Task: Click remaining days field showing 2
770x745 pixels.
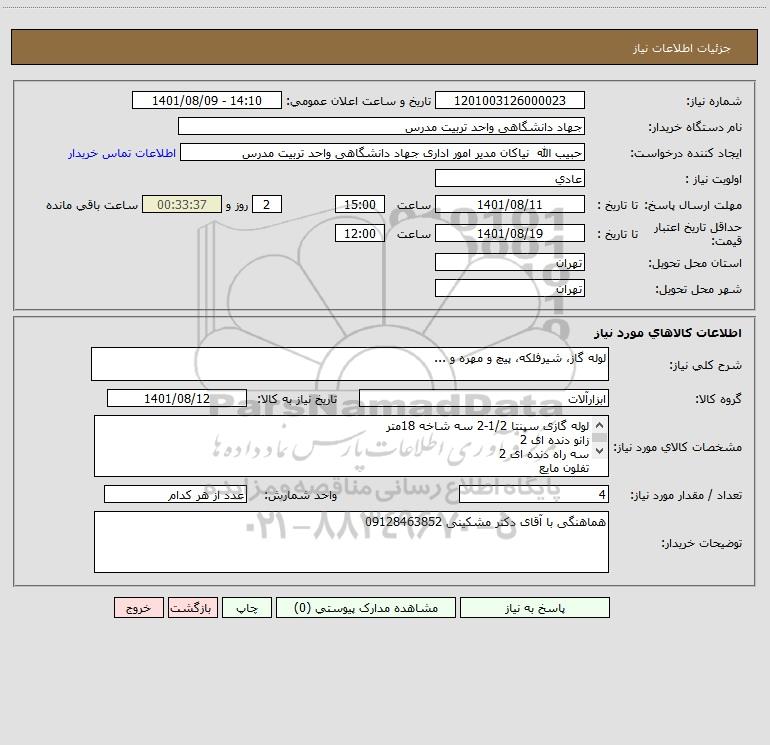Action: tap(267, 204)
